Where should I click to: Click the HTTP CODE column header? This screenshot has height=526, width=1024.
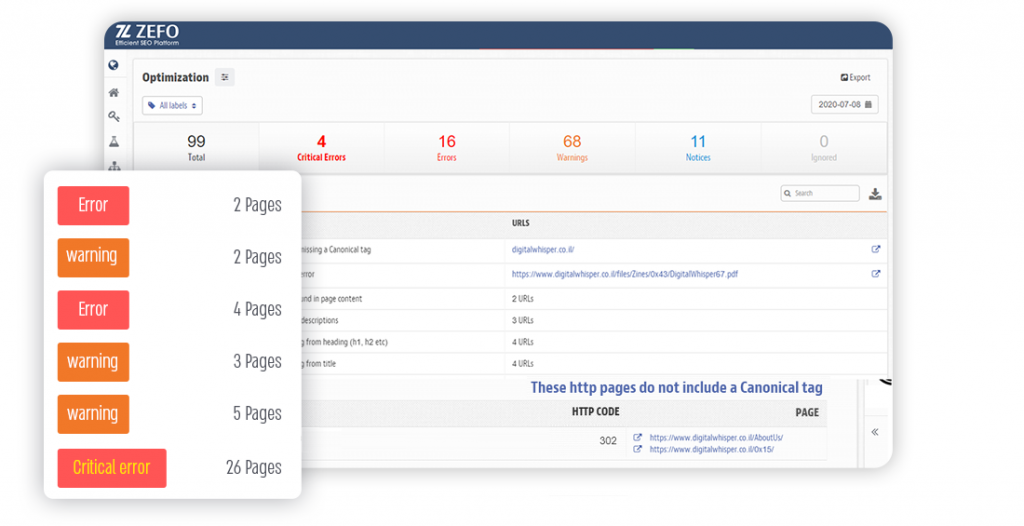point(596,412)
